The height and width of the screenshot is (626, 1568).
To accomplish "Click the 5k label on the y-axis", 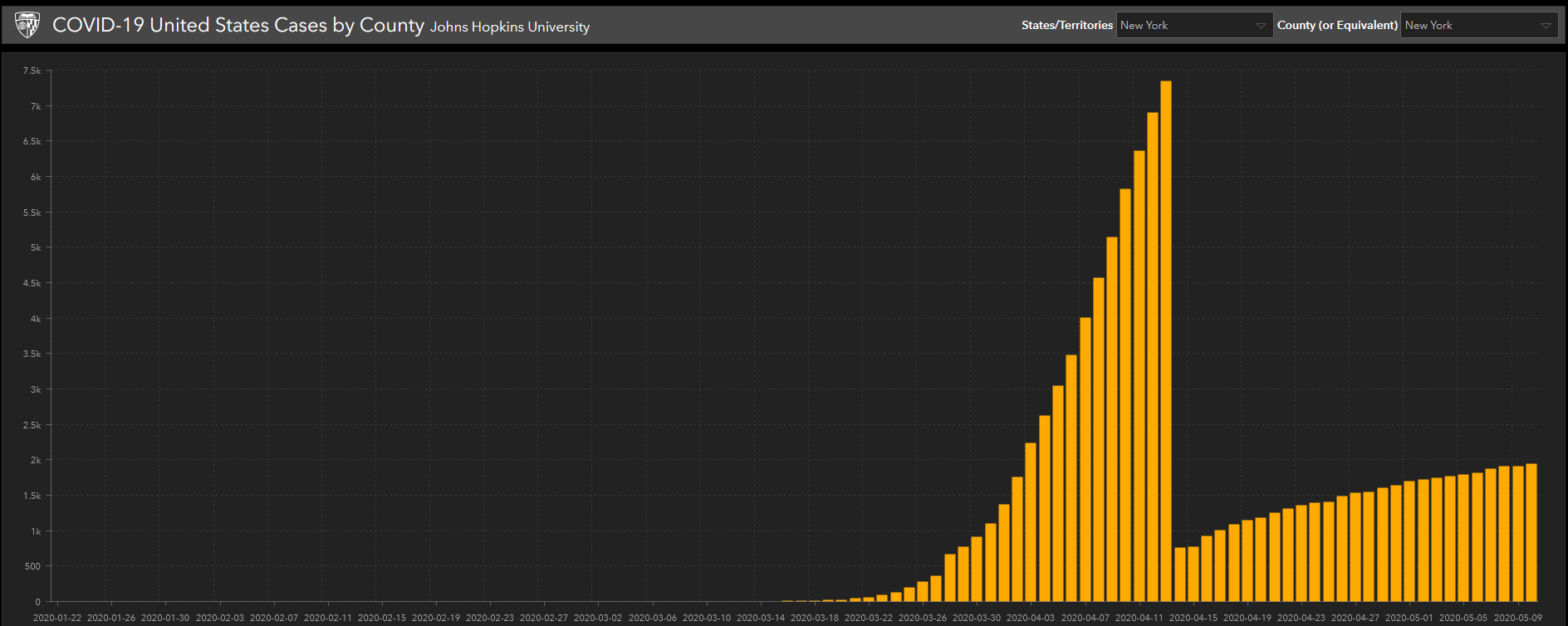I will click(x=35, y=248).
